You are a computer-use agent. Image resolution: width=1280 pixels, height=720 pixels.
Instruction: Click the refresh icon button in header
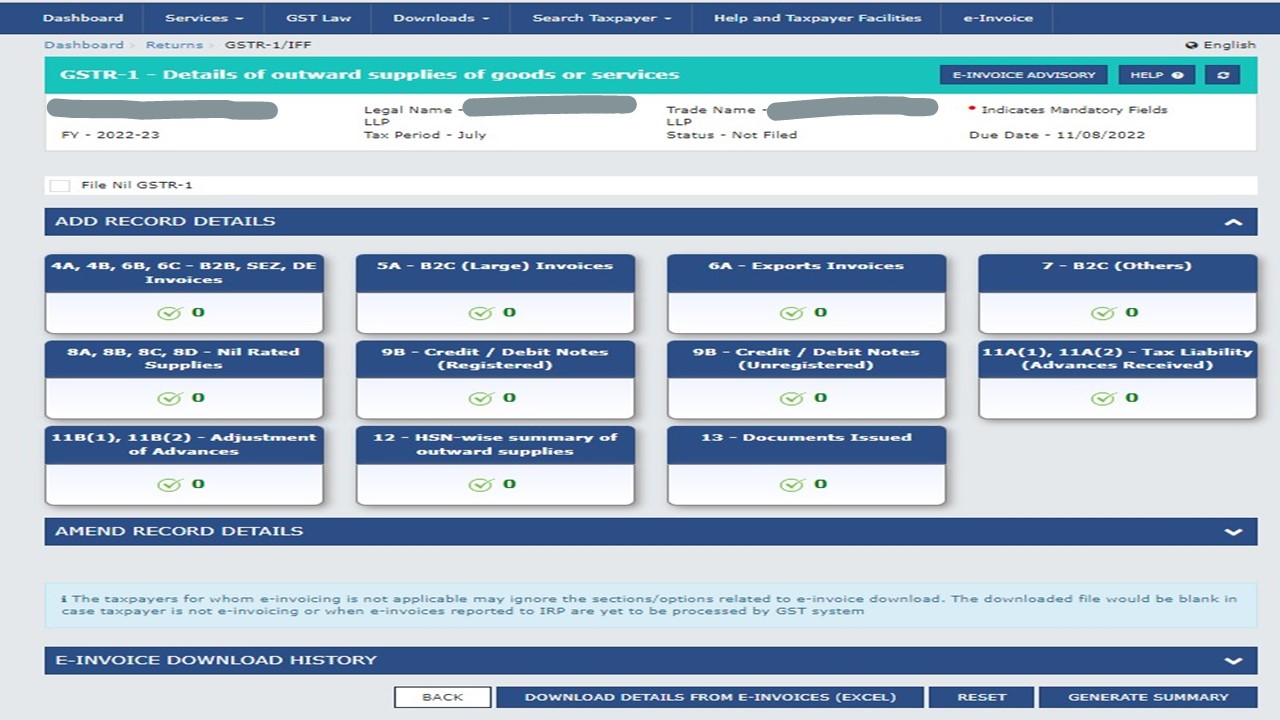coord(1222,75)
